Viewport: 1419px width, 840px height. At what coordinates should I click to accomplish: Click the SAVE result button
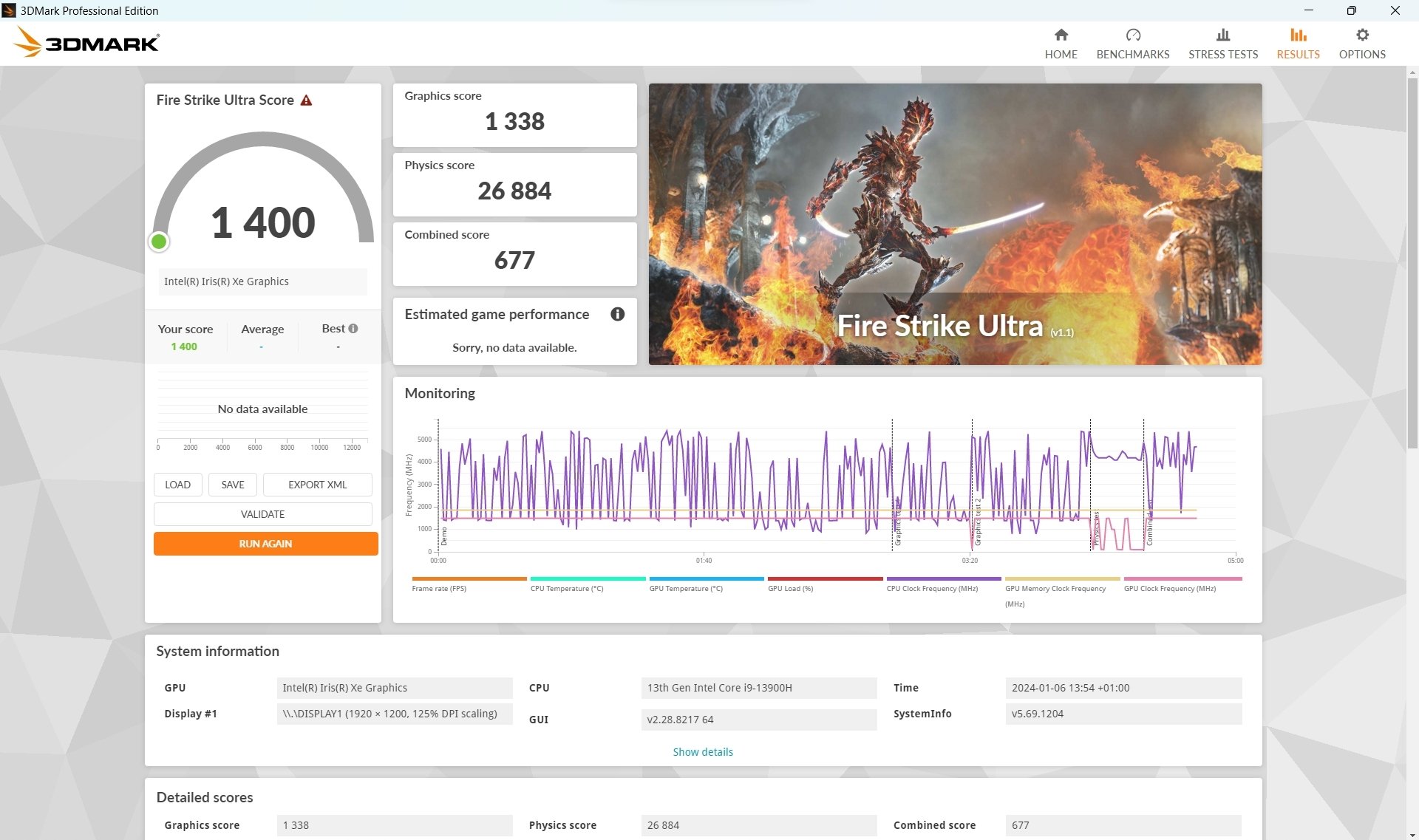tap(232, 485)
